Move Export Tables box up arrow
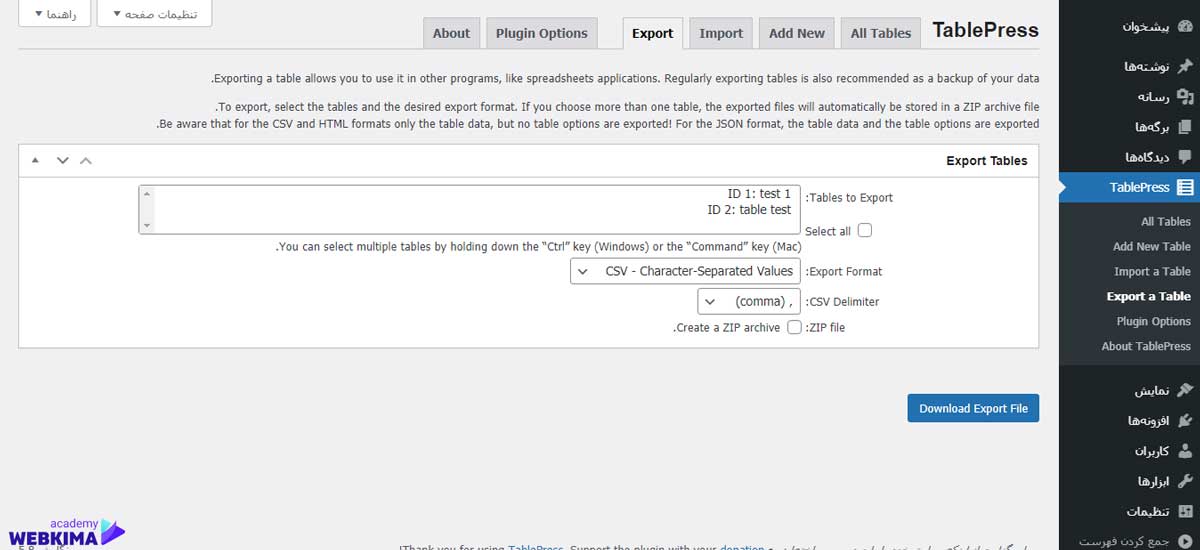This screenshot has height=550, width=1200. [x=85, y=160]
